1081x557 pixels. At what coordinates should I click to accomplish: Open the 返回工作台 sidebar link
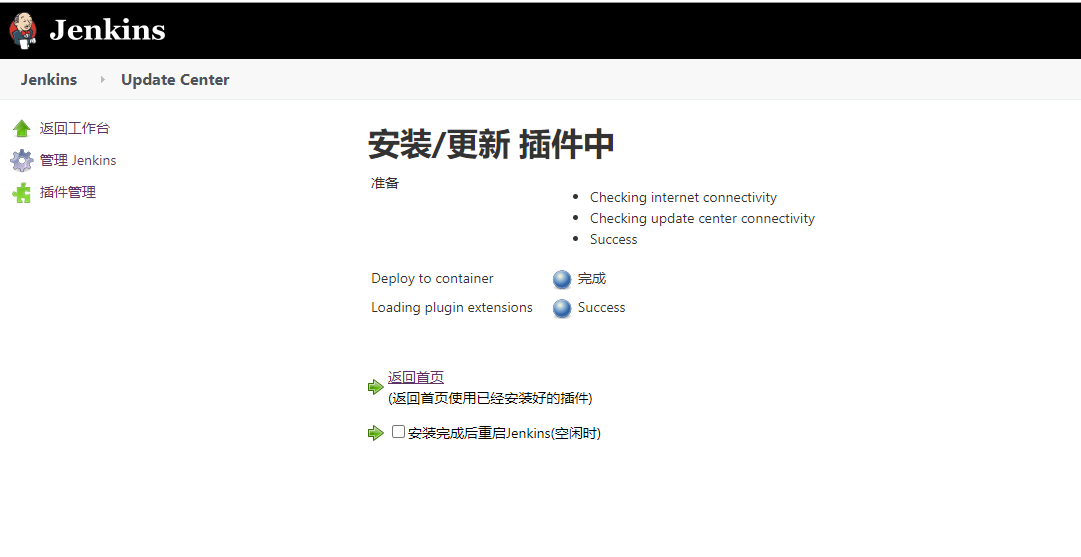point(75,129)
